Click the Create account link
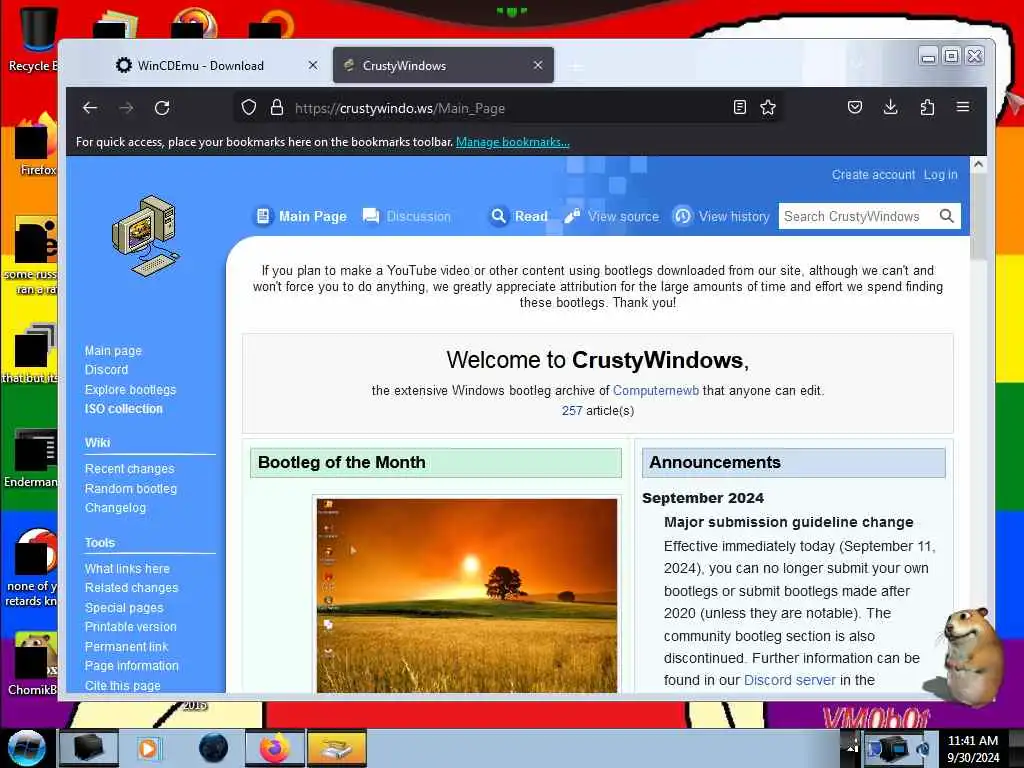Image resolution: width=1024 pixels, height=768 pixels. pos(873,174)
